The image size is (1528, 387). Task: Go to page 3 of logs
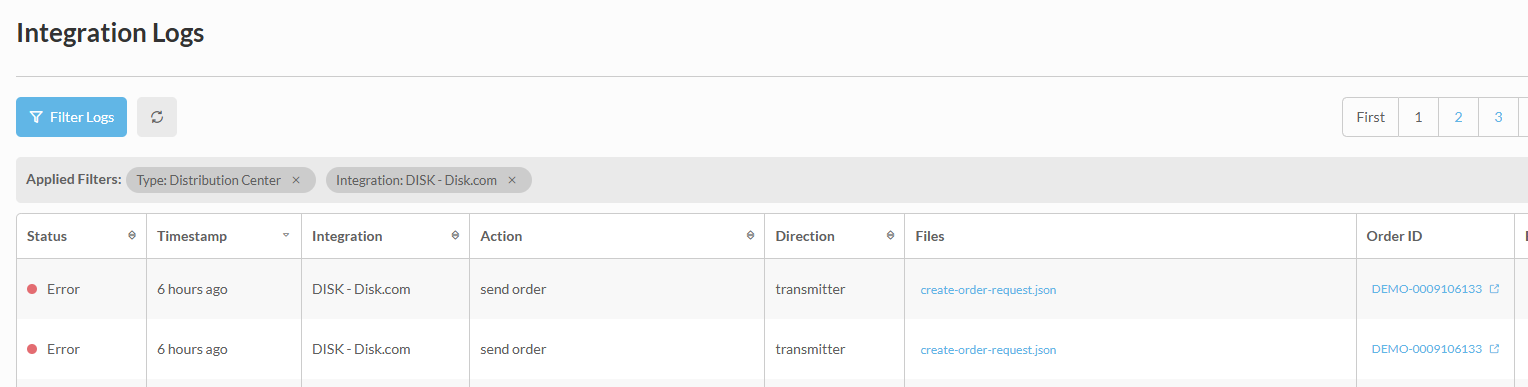coord(1498,117)
